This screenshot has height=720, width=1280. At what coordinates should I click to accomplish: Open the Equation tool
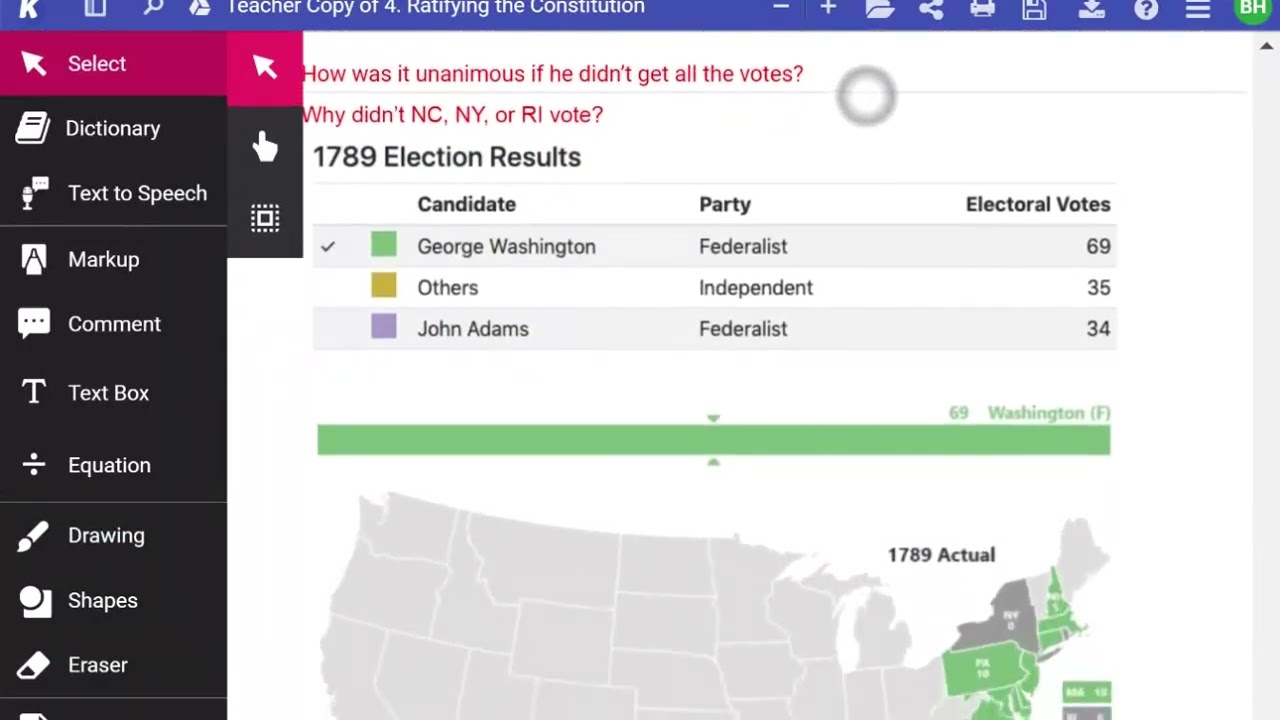point(109,465)
